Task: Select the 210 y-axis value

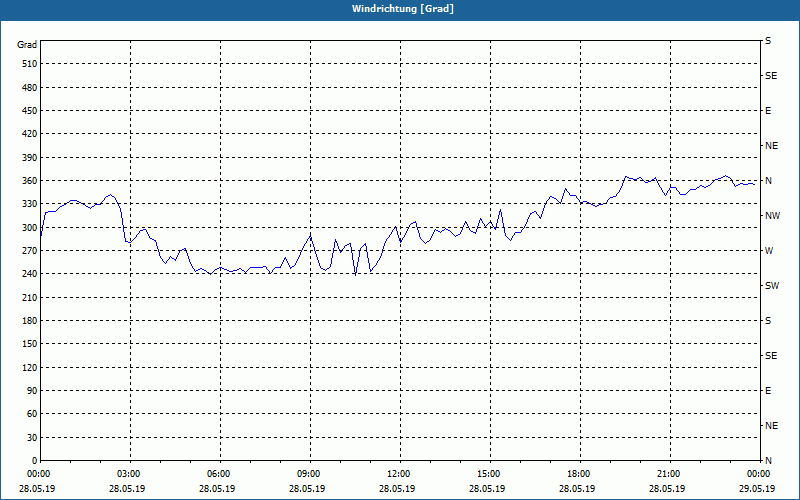Action: [30, 297]
